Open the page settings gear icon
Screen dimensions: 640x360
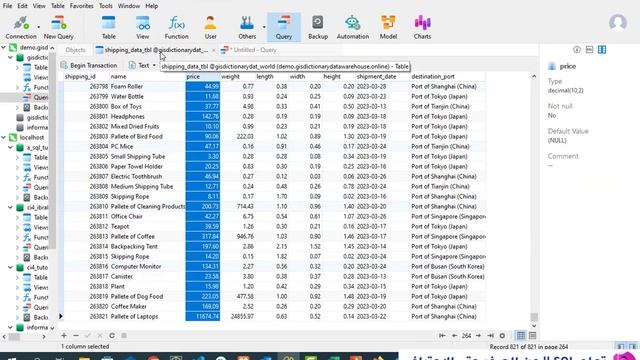502,336
